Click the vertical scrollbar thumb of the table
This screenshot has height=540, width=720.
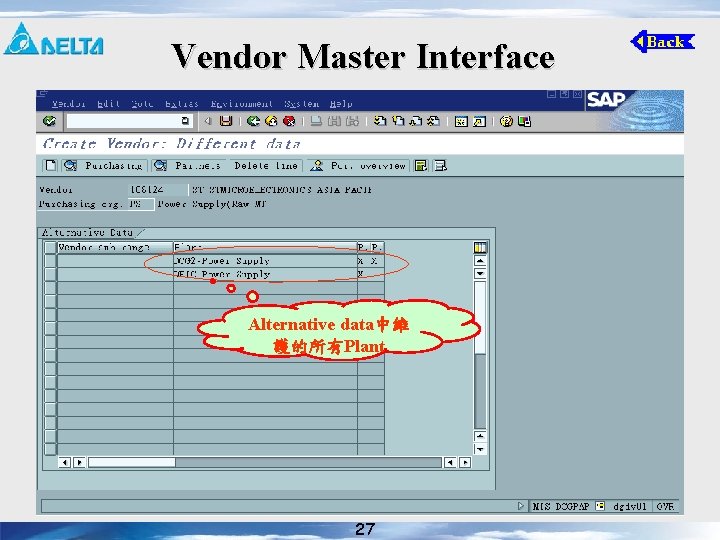(480, 317)
